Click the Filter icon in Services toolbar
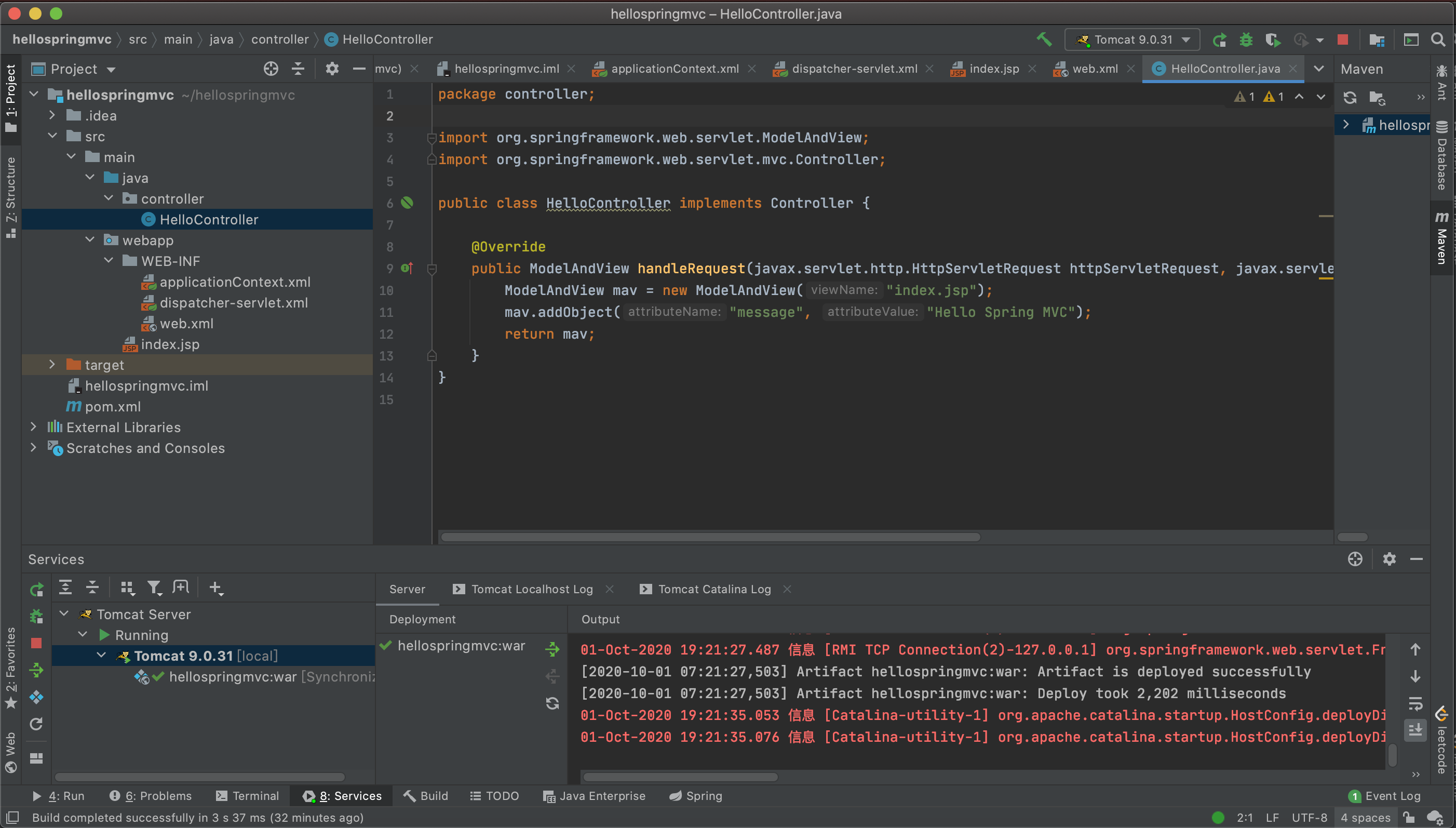Image resolution: width=1456 pixels, height=828 pixels. (154, 587)
